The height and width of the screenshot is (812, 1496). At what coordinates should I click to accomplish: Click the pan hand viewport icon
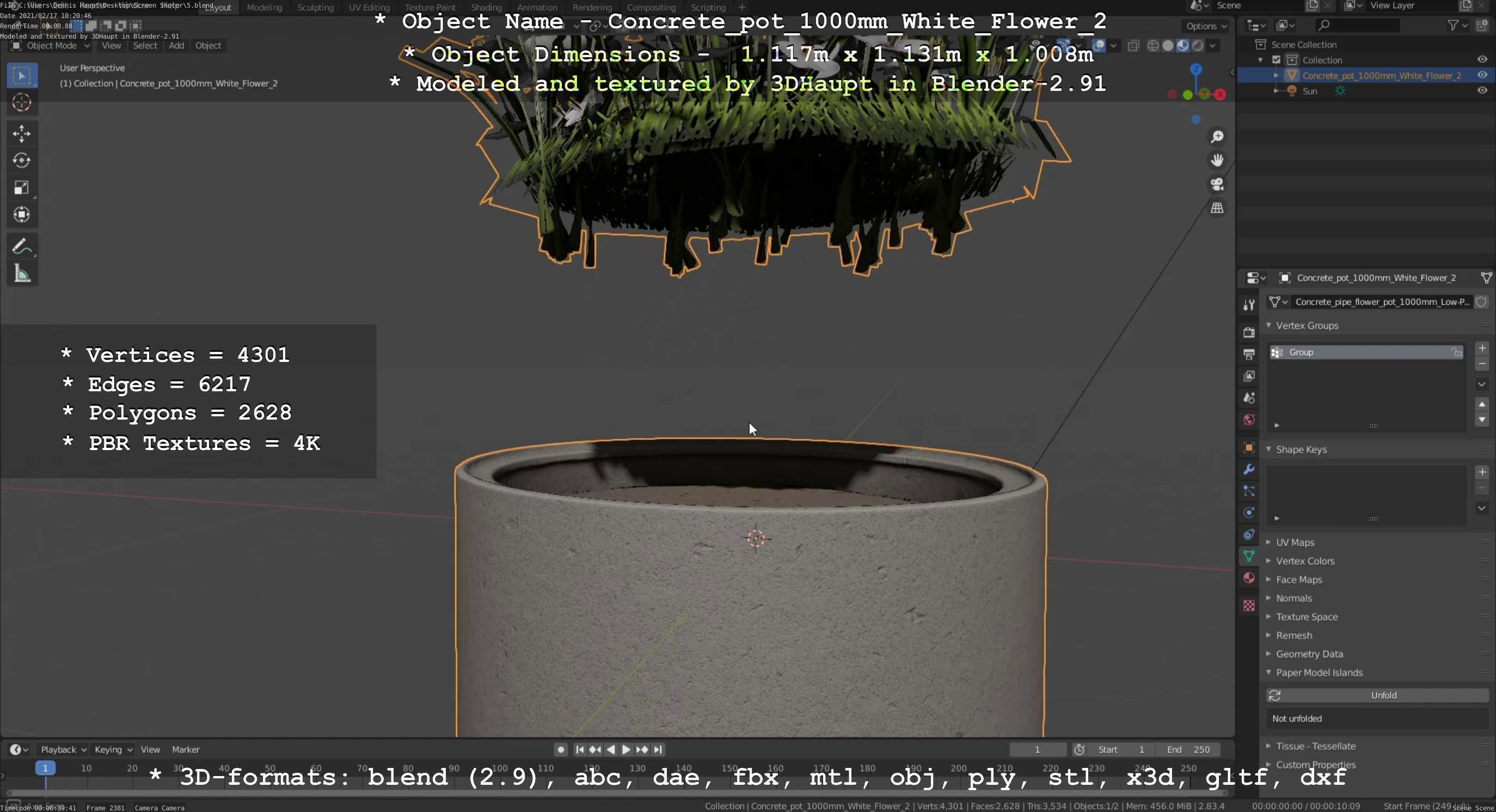pos(1217,160)
